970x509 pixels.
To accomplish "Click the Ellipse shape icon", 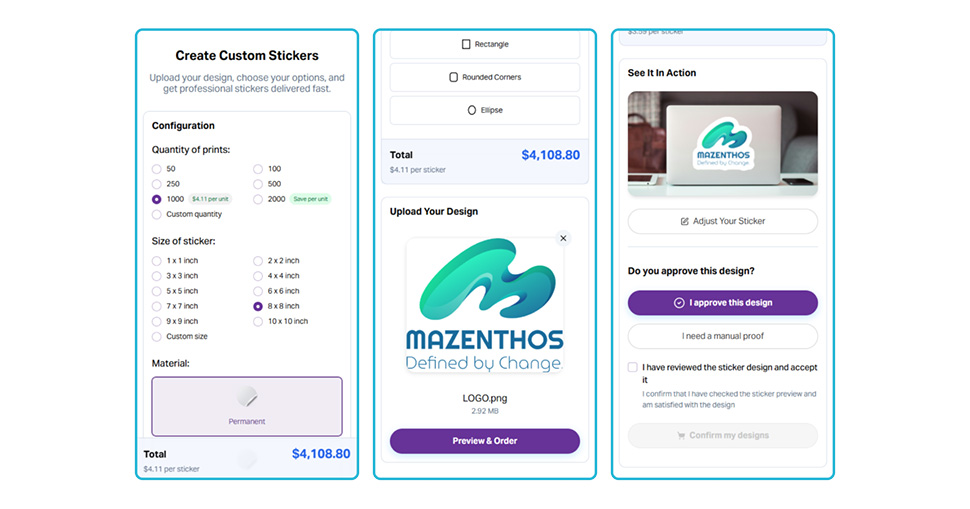I will pos(471,110).
